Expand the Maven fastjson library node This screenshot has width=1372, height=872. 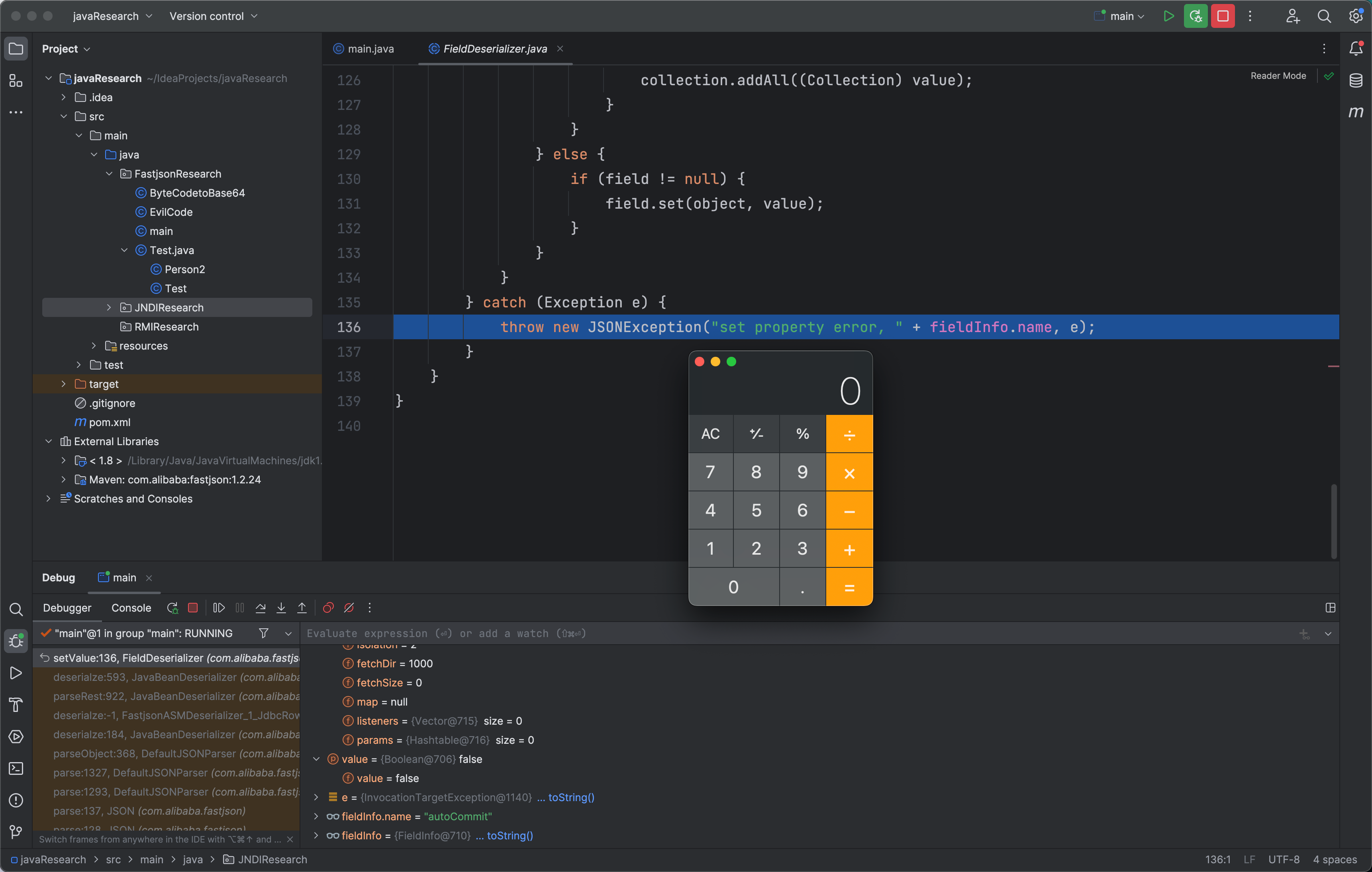point(64,479)
